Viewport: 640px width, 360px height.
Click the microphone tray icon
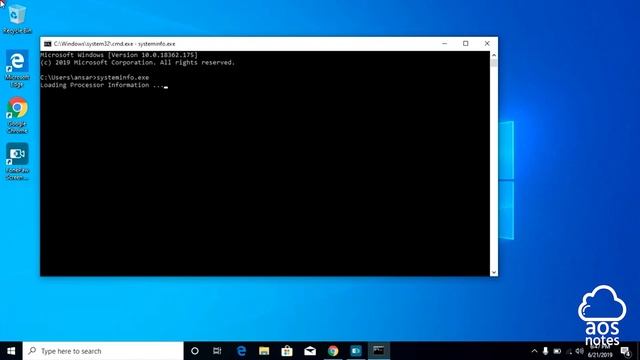point(545,351)
